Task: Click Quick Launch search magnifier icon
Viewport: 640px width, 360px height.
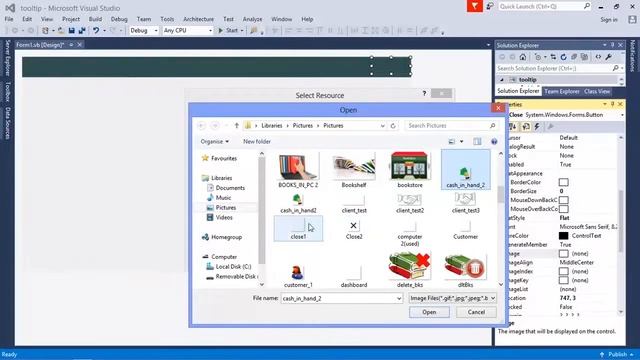Action: [587, 6]
